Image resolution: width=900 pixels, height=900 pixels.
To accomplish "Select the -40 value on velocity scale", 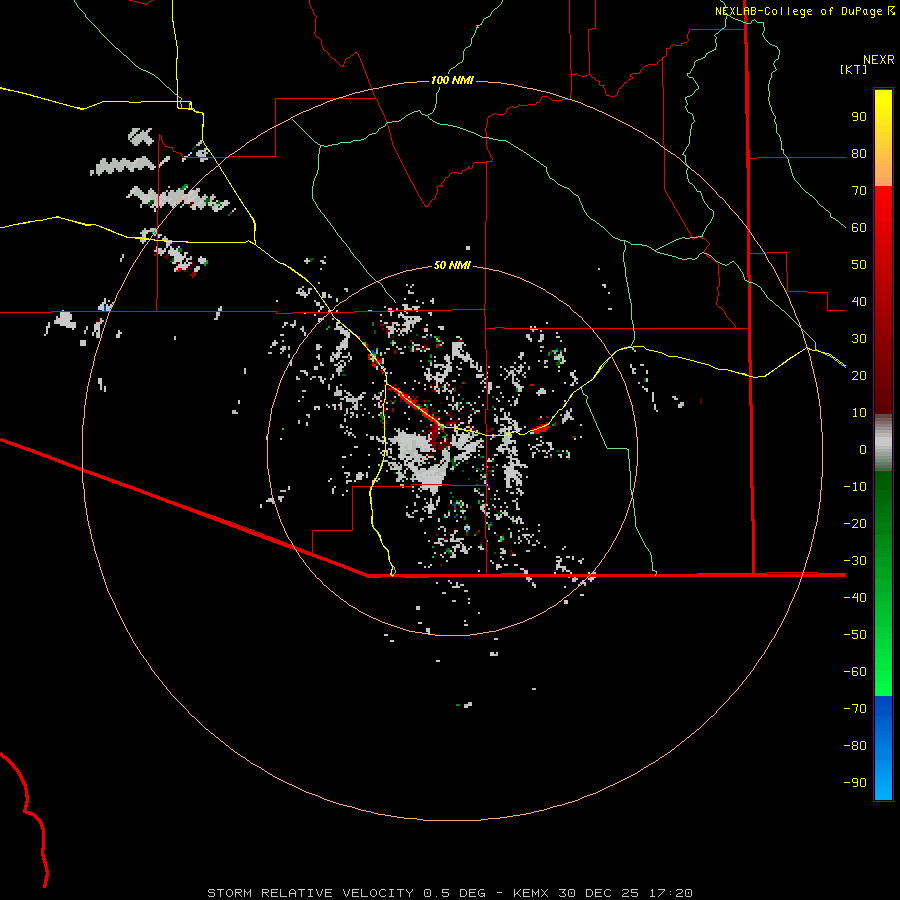I will coord(855,598).
